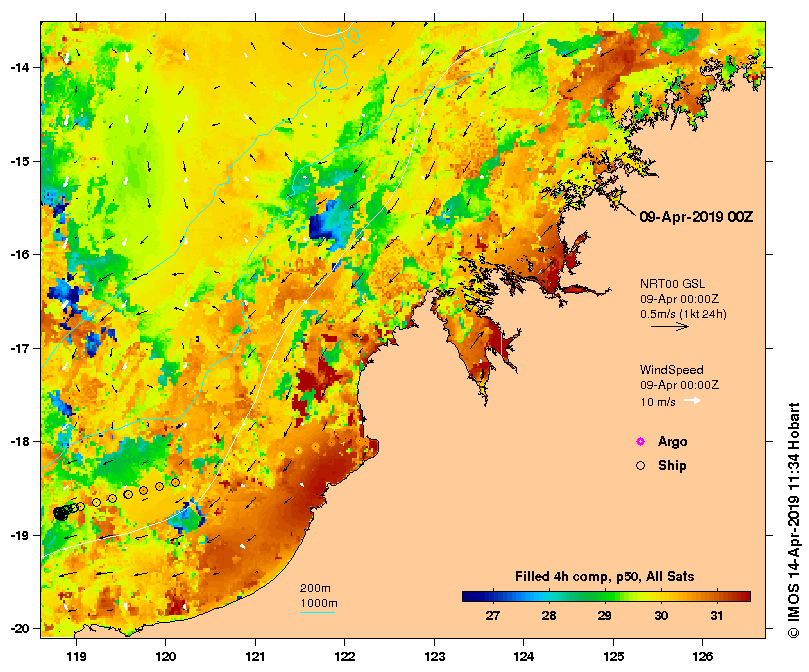This screenshot has height=672, width=809.
Task: Click the latitude label -16
Action: click(20, 254)
